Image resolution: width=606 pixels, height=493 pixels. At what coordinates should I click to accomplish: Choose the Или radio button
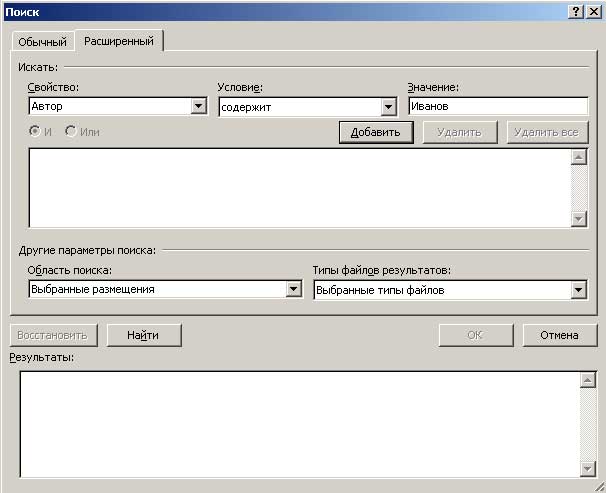coord(71,132)
